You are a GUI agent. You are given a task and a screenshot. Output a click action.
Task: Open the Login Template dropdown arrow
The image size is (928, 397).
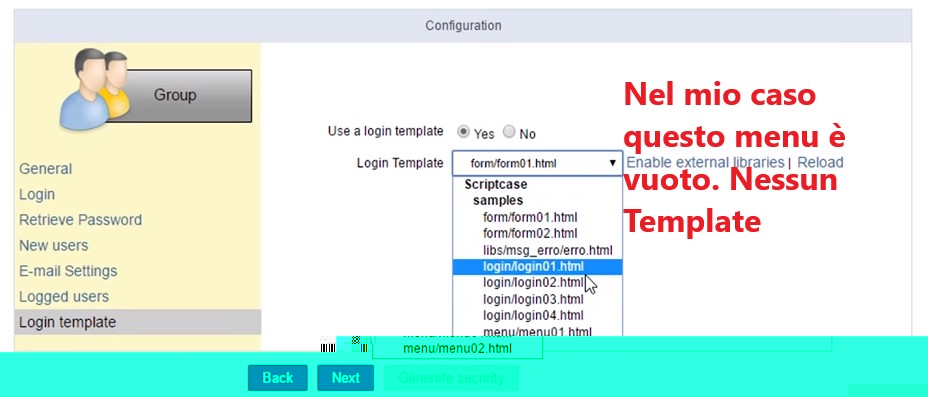(x=613, y=163)
